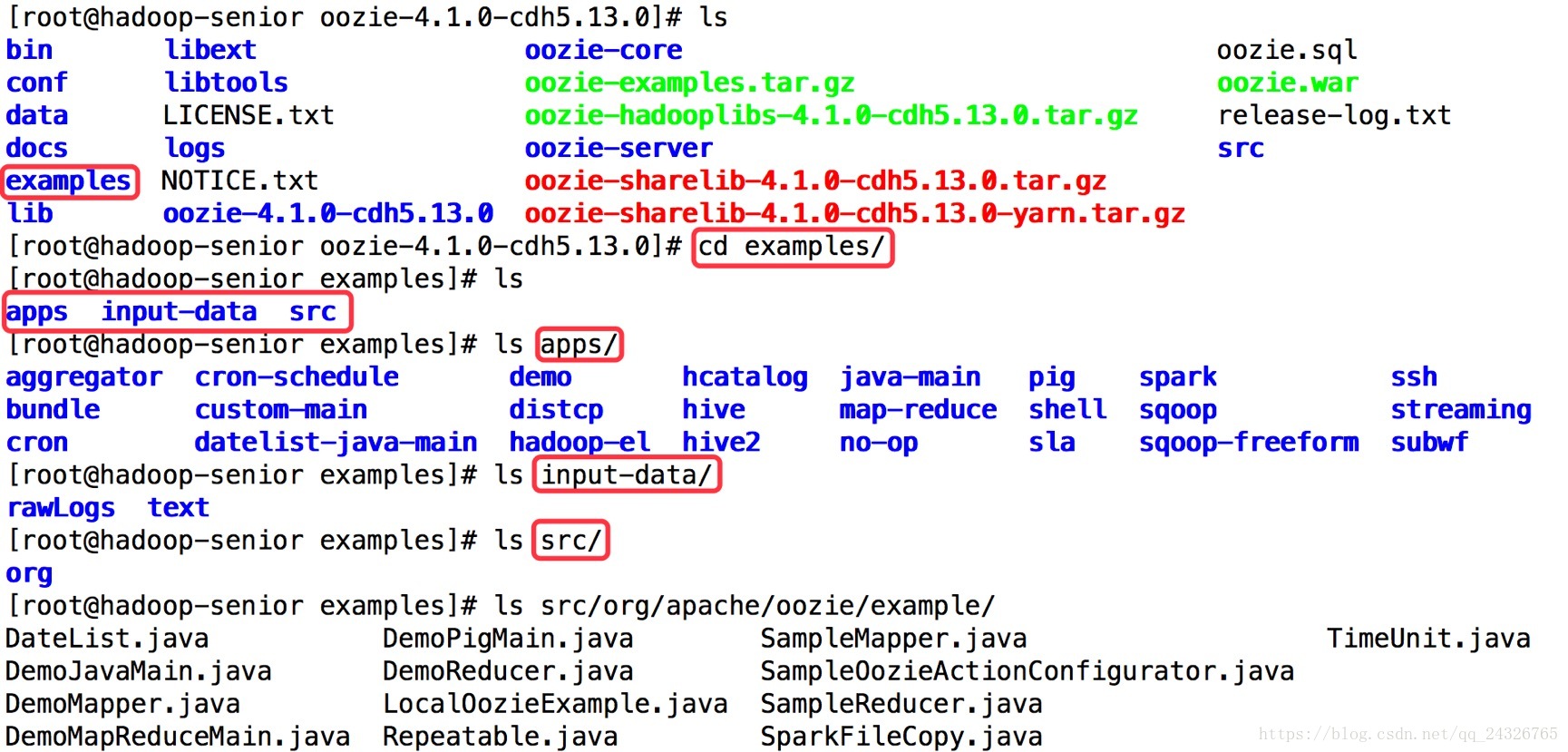1568x752 pixels.
Task: Click the 'pig' app directory
Action: click(1052, 376)
